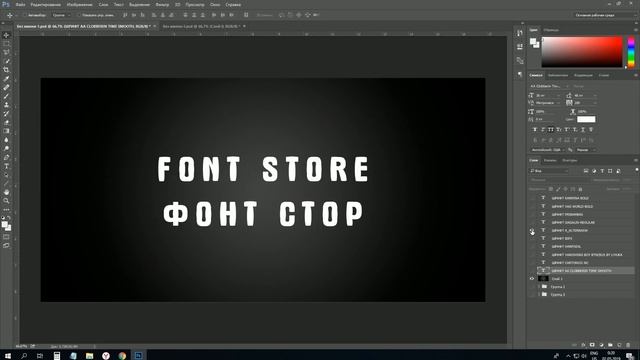The height and width of the screenshot is (360, 640).
Task: Toggle the layer filter on/off switch
Action: coord(636,170)
